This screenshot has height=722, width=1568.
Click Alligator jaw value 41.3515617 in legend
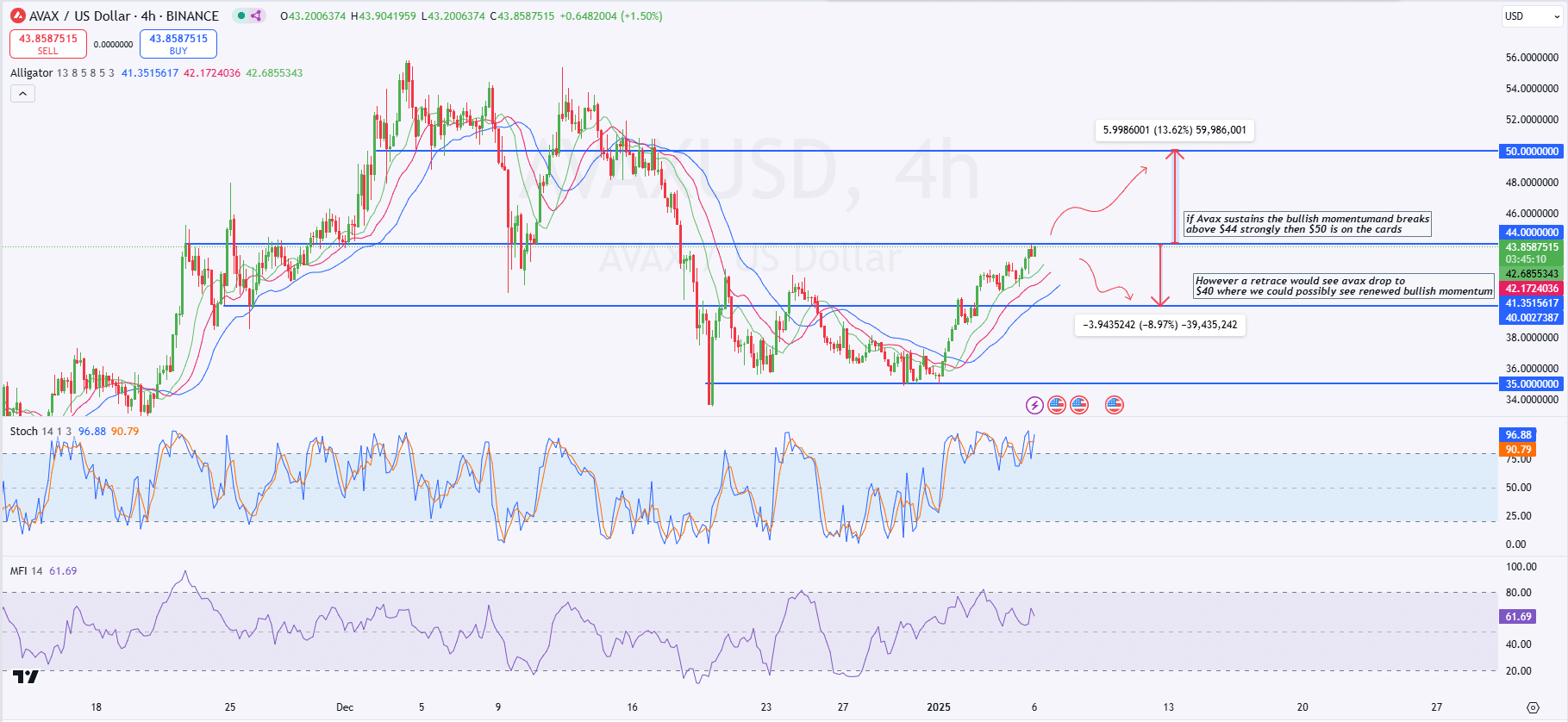pos(150,73)
